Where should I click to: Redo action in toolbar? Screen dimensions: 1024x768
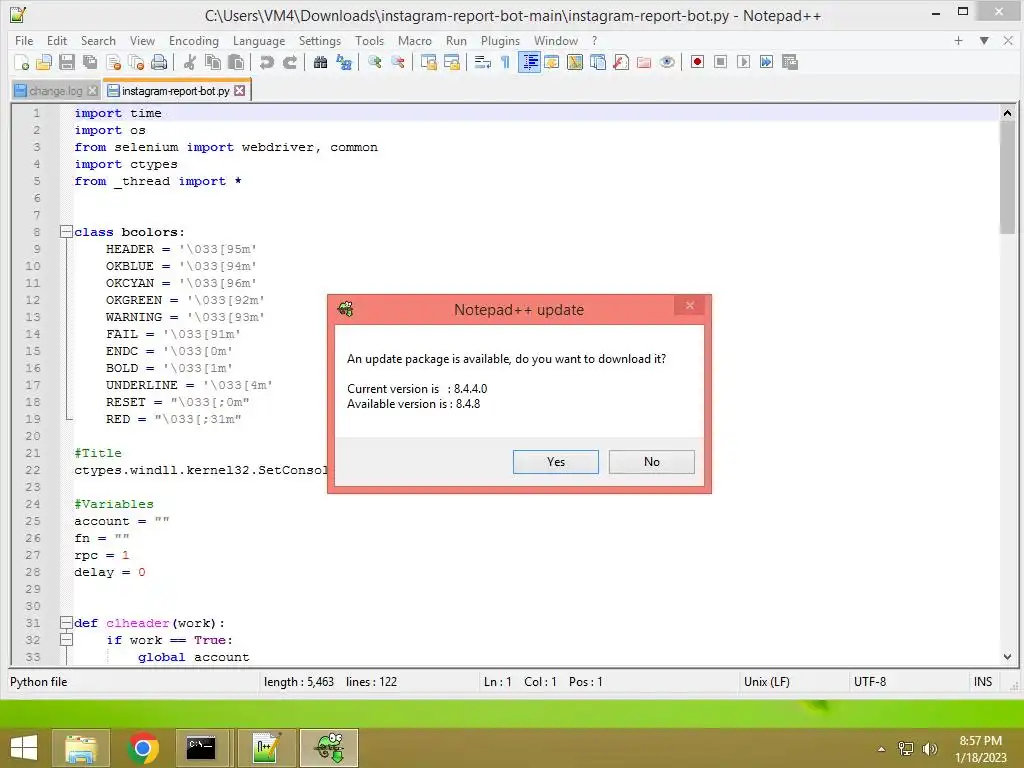click(290, 62)
